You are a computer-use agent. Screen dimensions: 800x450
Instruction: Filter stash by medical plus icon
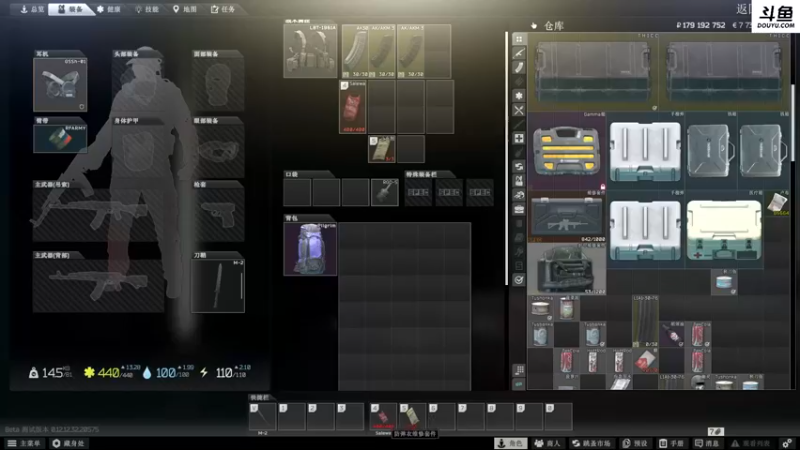519,138
